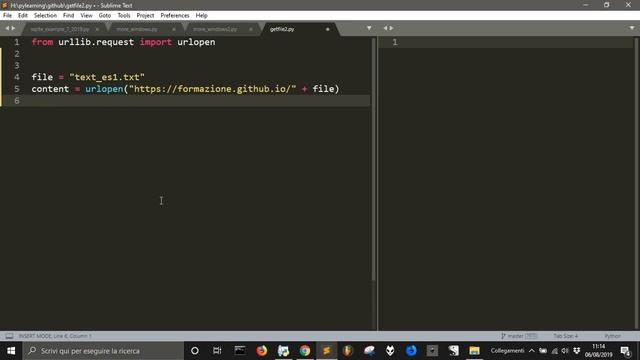Open the File Explorer taskbar icon
Viewport: 640px width, 360px height.
(x=474, y=351)
